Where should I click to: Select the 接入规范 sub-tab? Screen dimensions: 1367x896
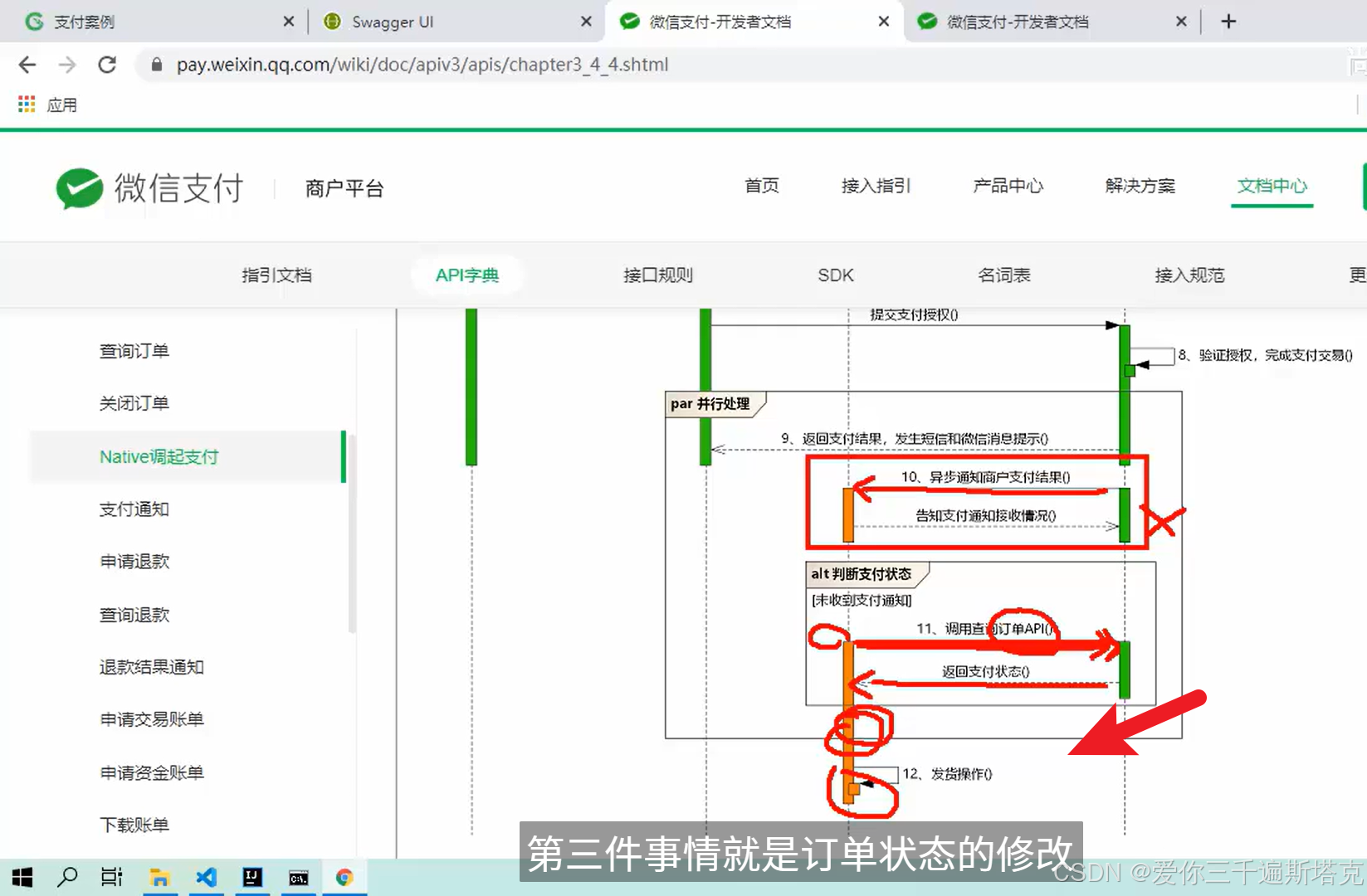(x=1189, y=275)
